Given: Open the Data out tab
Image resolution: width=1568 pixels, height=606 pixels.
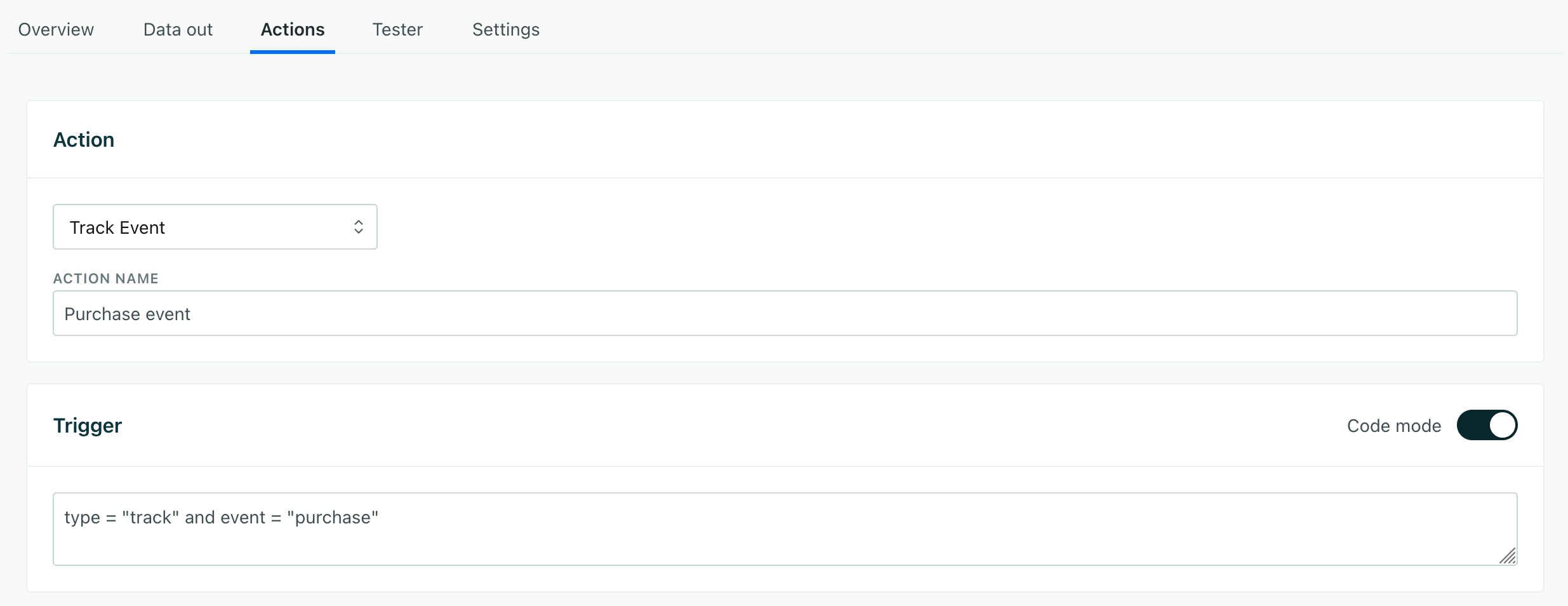Looking at the screenshot, I should coord(178,29).
